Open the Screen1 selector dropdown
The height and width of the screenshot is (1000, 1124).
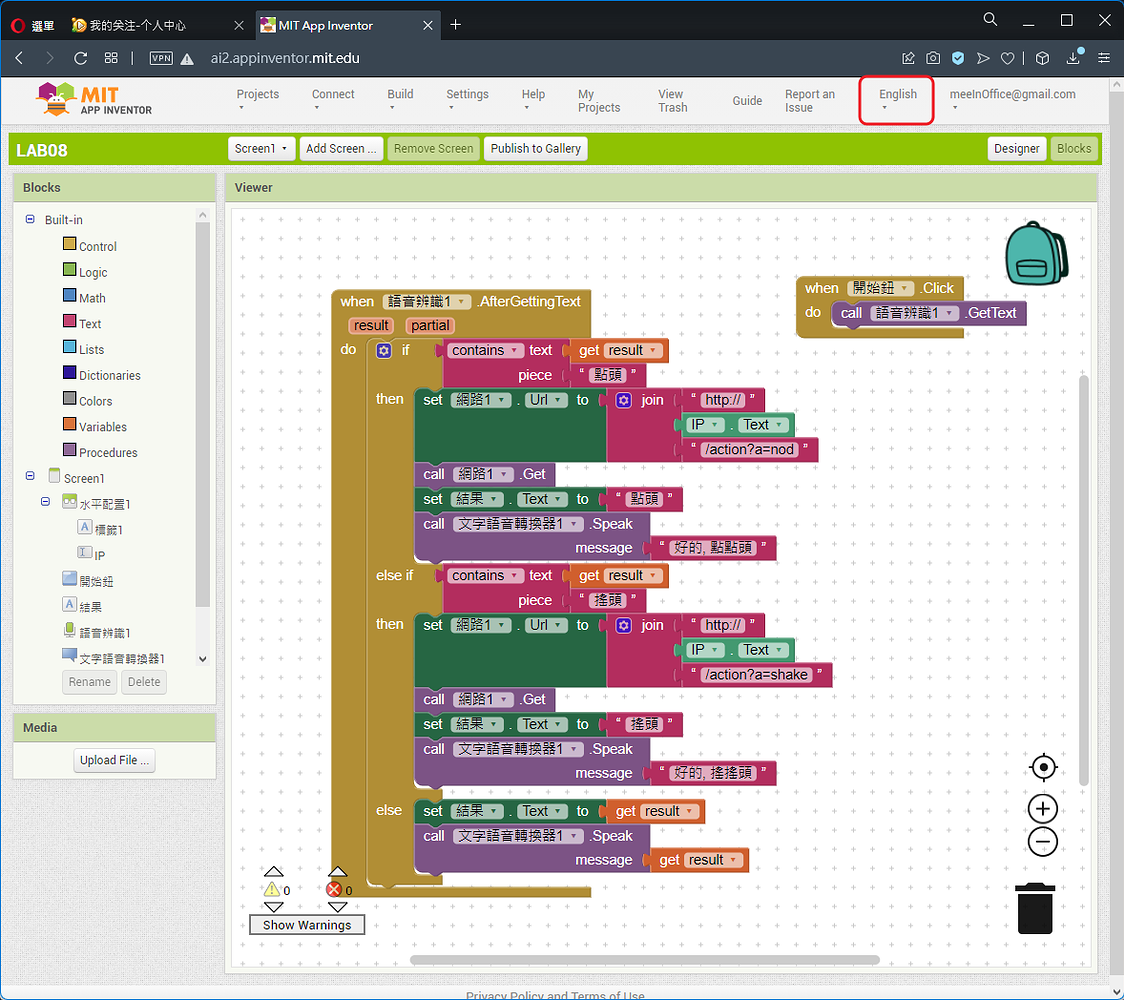261,148
